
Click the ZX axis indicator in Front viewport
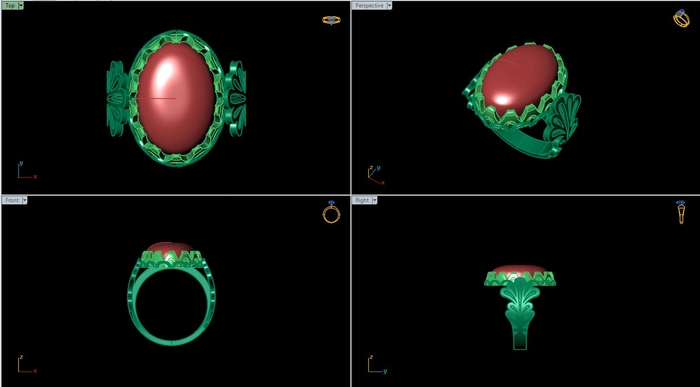coord(27,364)
